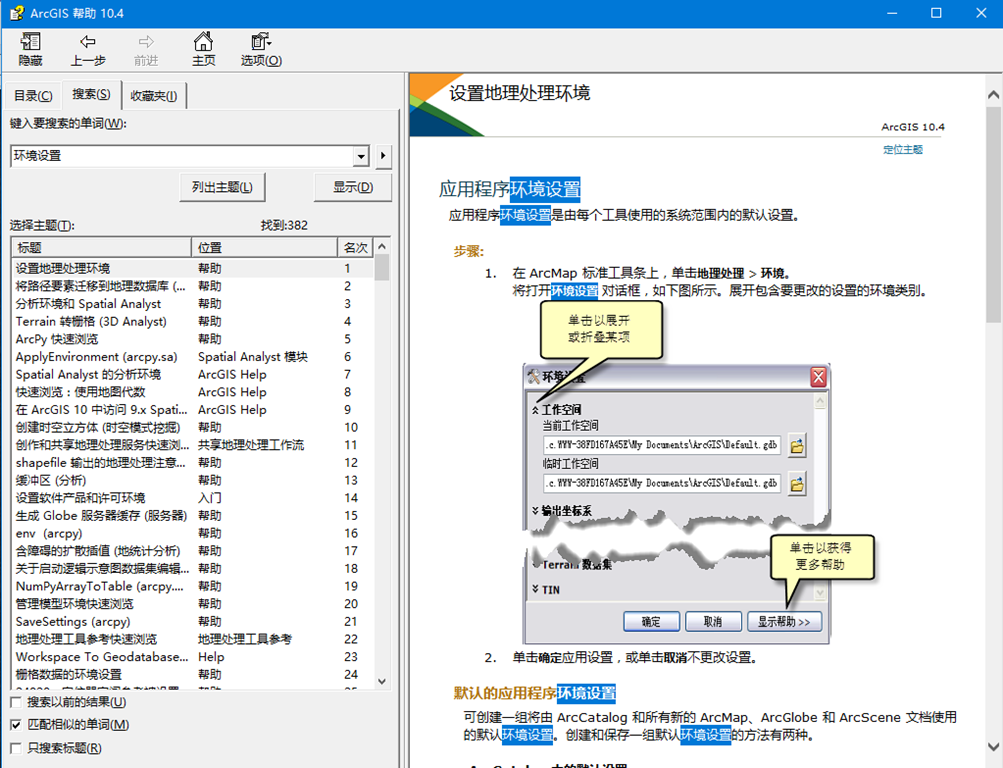1003x768 pixels.
Task: Collapse 工作空间 section in dialog image
Action: tap(535, 410)
